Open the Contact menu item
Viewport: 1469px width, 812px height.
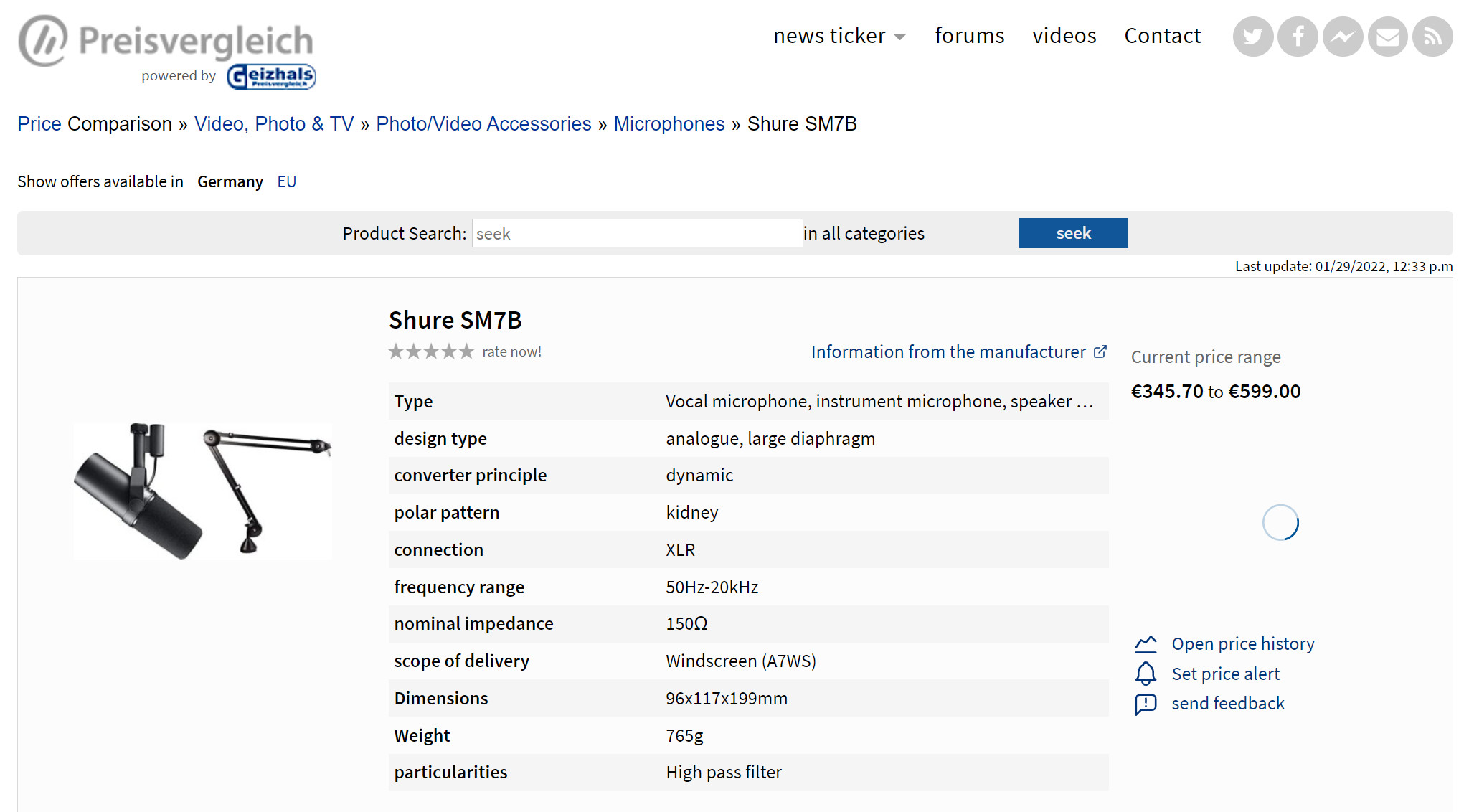click(x=1162, y=36)
